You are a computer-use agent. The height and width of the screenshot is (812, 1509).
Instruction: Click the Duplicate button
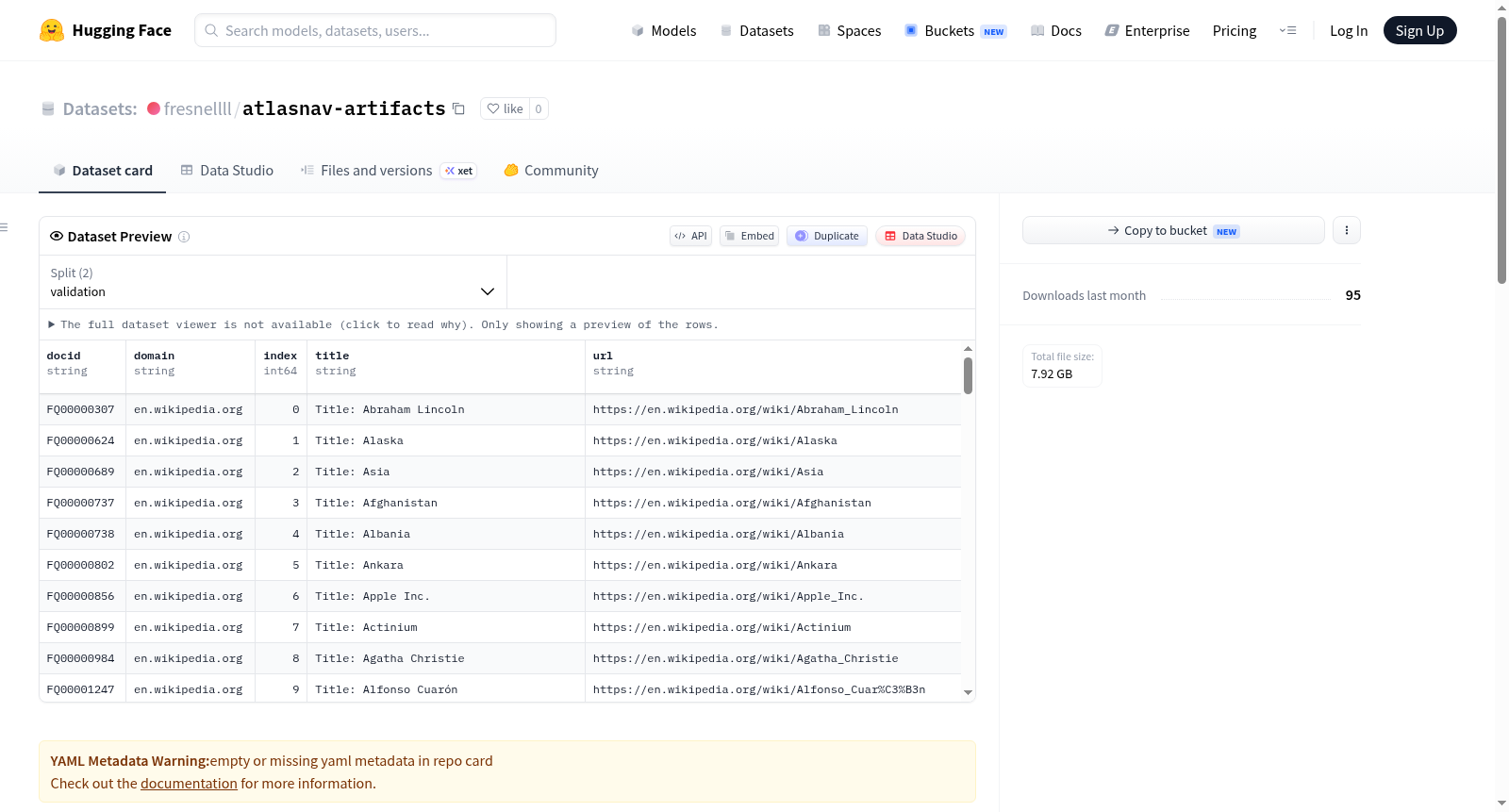pyautogui.click(x=827, y=236)
